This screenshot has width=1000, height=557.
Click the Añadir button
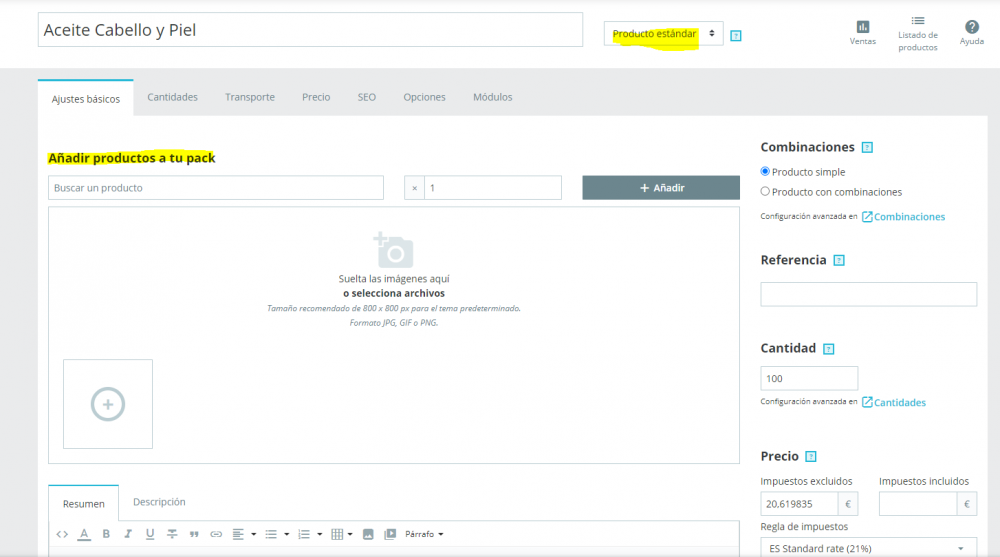pos(661,188)
